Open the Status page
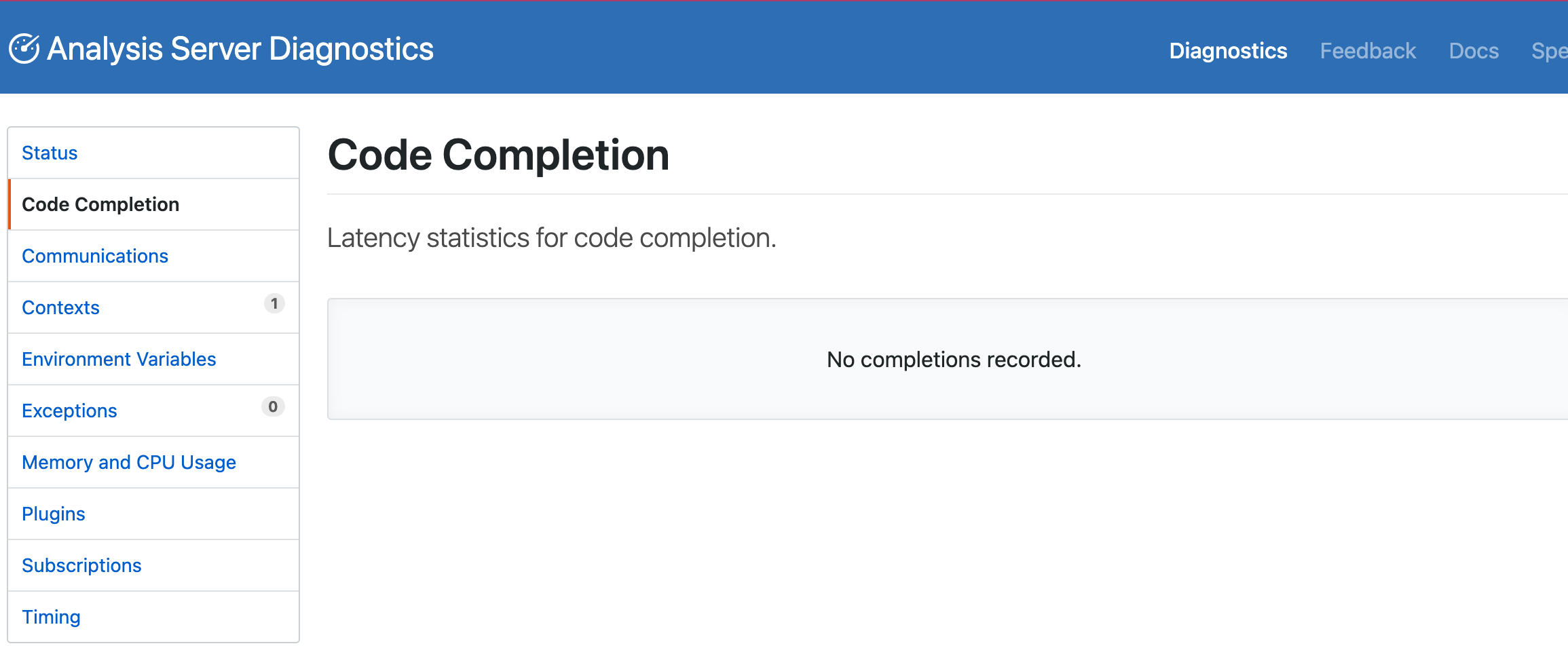The width and height of the screenshot is (1568, 646). [50, 153]
